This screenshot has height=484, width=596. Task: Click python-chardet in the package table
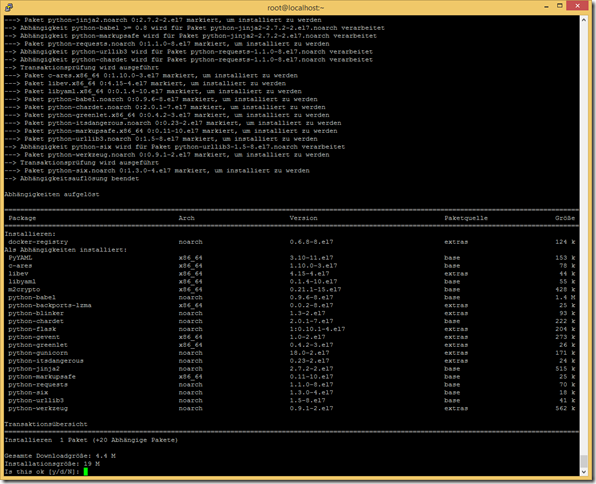click(x=36, y=321)
